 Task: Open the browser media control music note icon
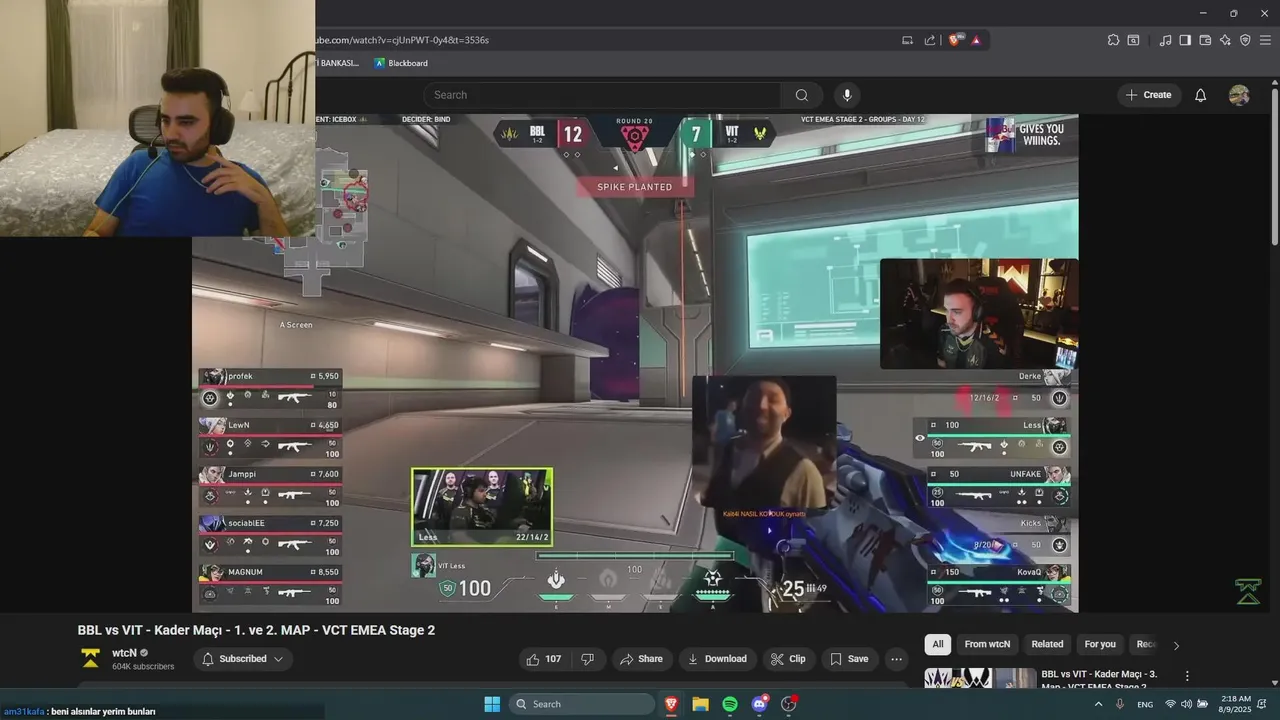pyautogui.click(x=1165, y=40)
